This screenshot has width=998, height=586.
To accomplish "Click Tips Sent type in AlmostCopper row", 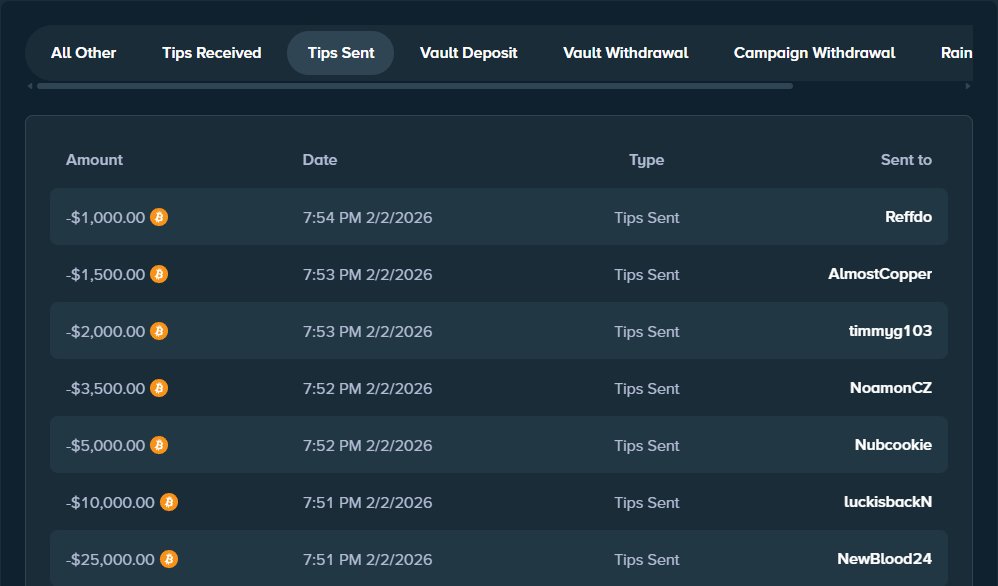I will tap(647, 275).
